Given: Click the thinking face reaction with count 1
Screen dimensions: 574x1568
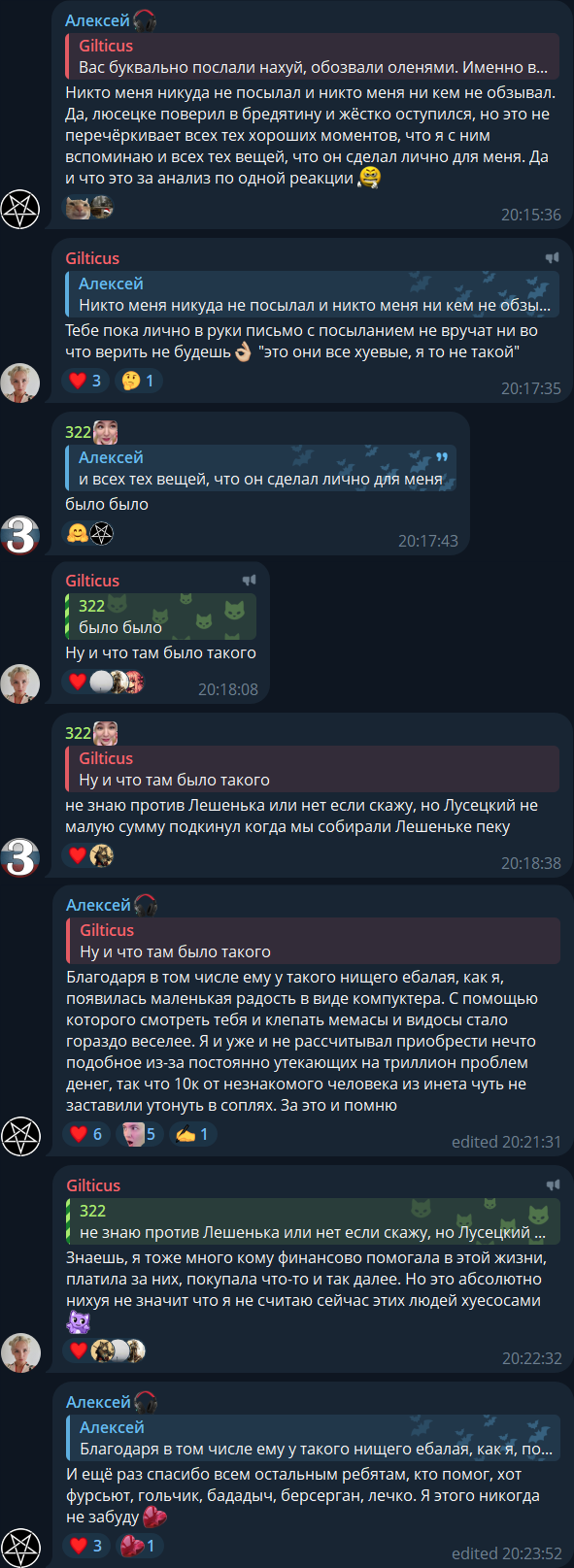Looking at the screenshot, I should [137, 381].
